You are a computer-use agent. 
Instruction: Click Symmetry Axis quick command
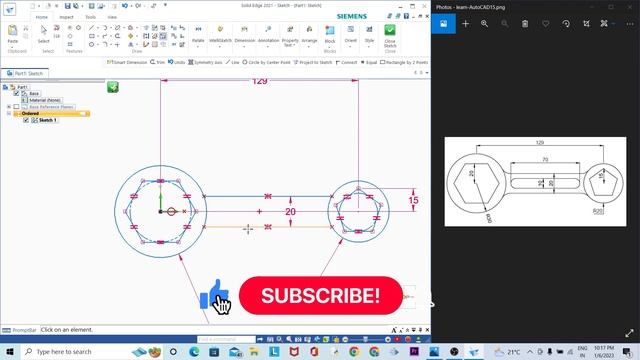click(x=205, y=62)
